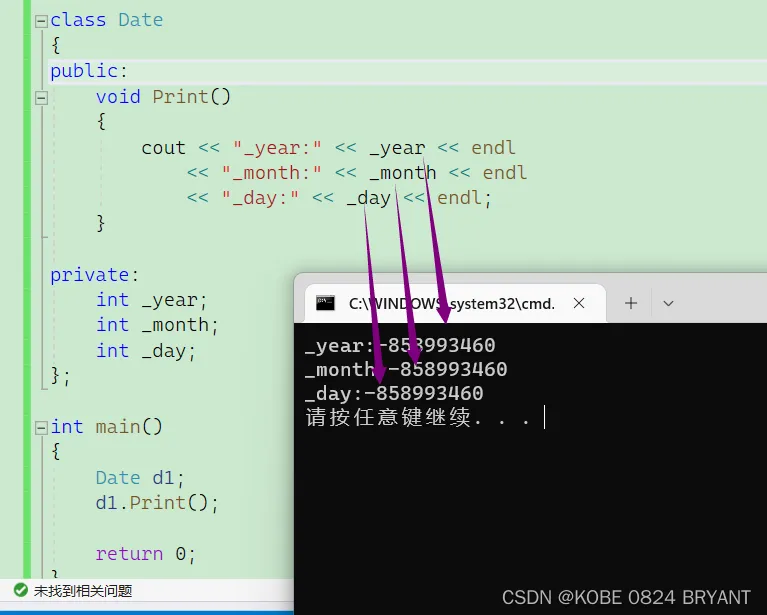Click the 'Date' class name after class
This screenshot has height=615, width=767.
[141, 20]
